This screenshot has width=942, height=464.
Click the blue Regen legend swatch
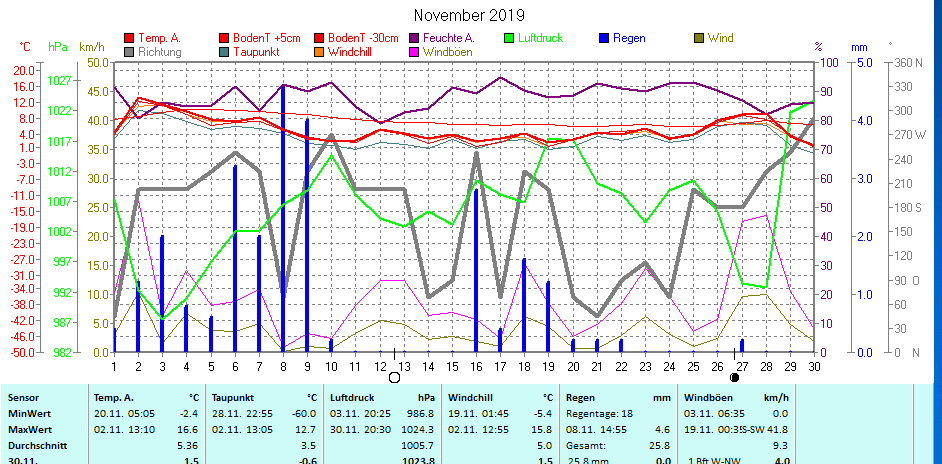tap(603, 38)
